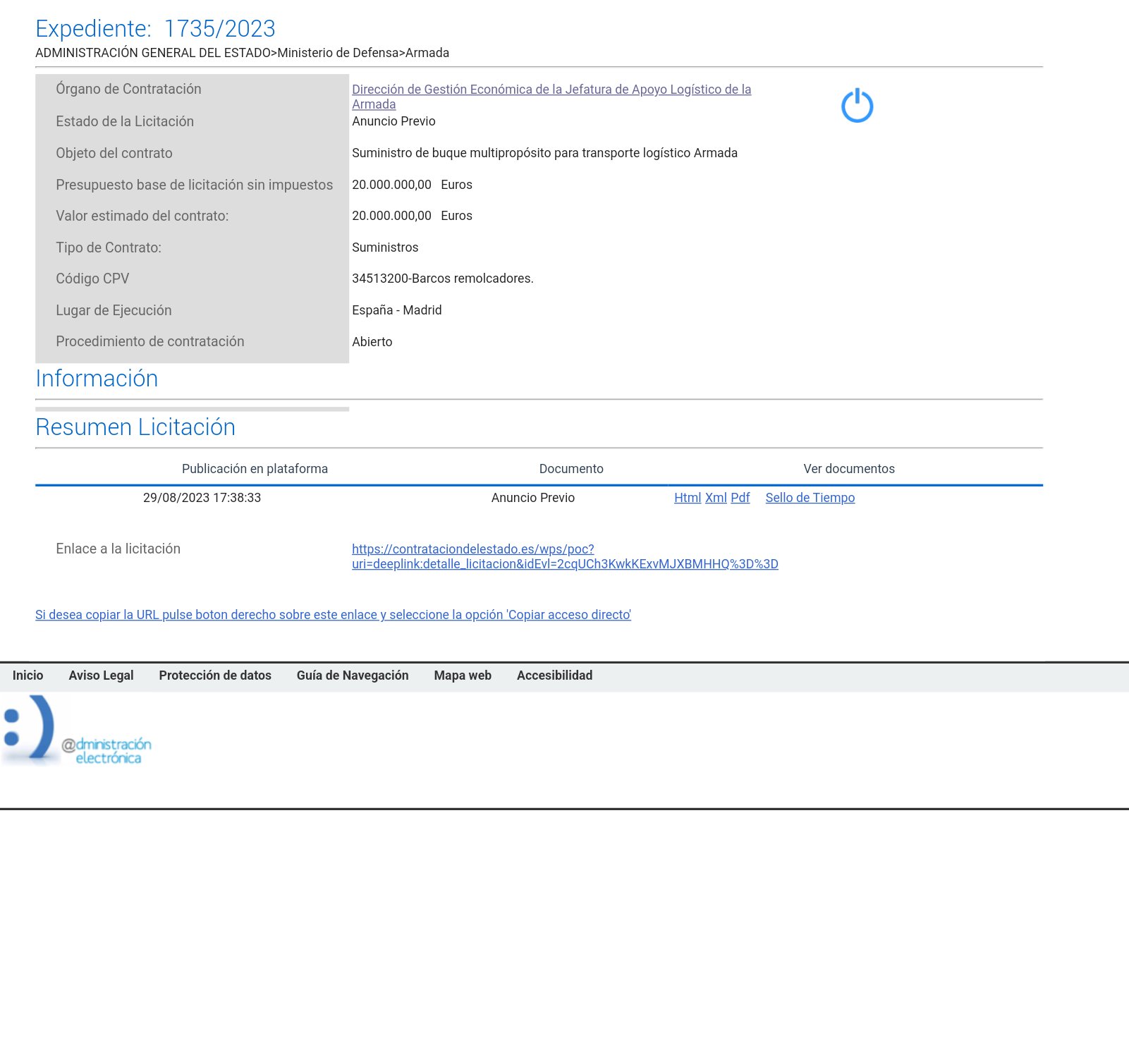Select the 34513200-Barcos remolcadores CPV value

[x=443, y=279]
